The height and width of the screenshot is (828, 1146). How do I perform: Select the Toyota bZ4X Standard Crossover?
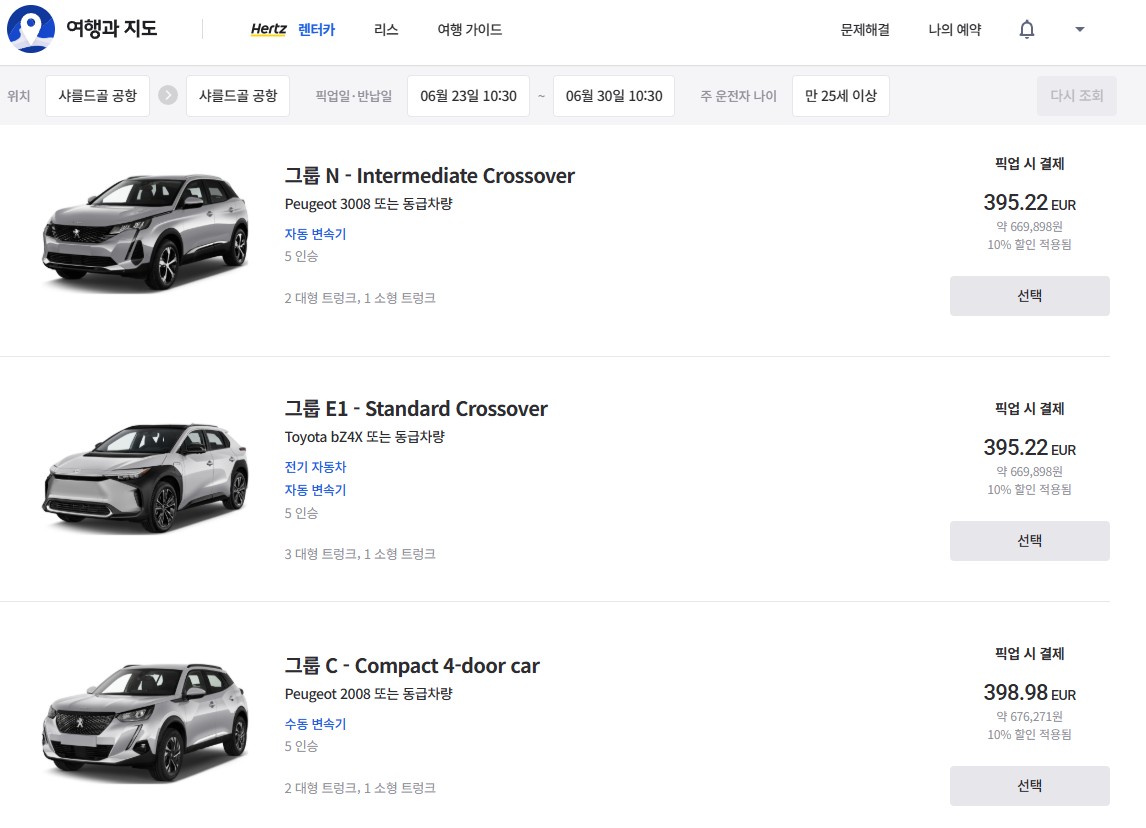tap(1029, 541)
